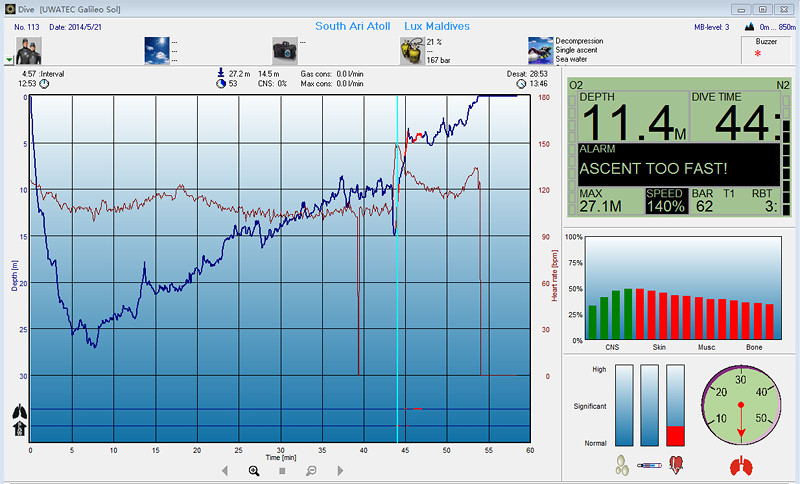The image size is (800, 484).
Task: Click the 4:57 Interval value
Action: pos(43,74)
